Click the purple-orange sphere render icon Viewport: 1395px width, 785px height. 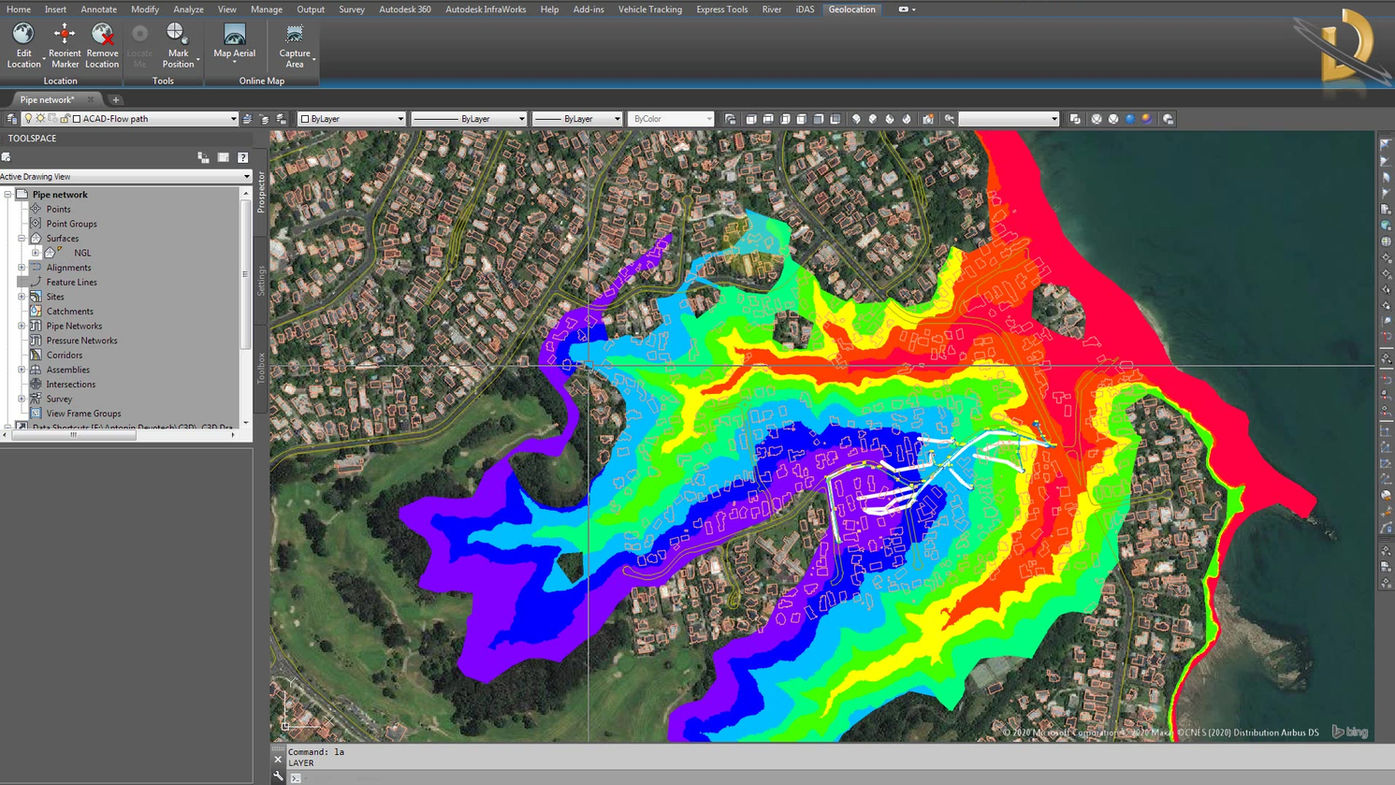[1147, 119]
